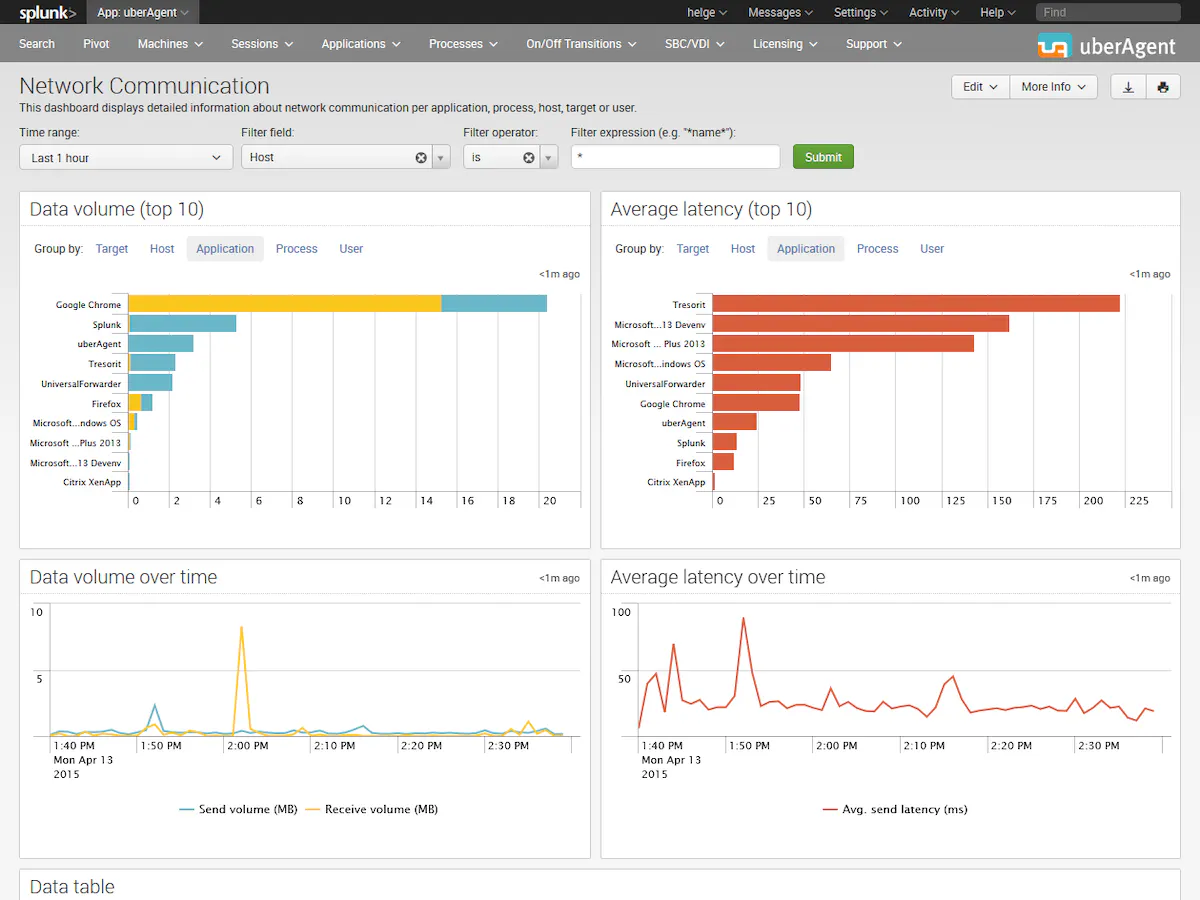
Task: Click the download/export icon button
Action: 1128,87
